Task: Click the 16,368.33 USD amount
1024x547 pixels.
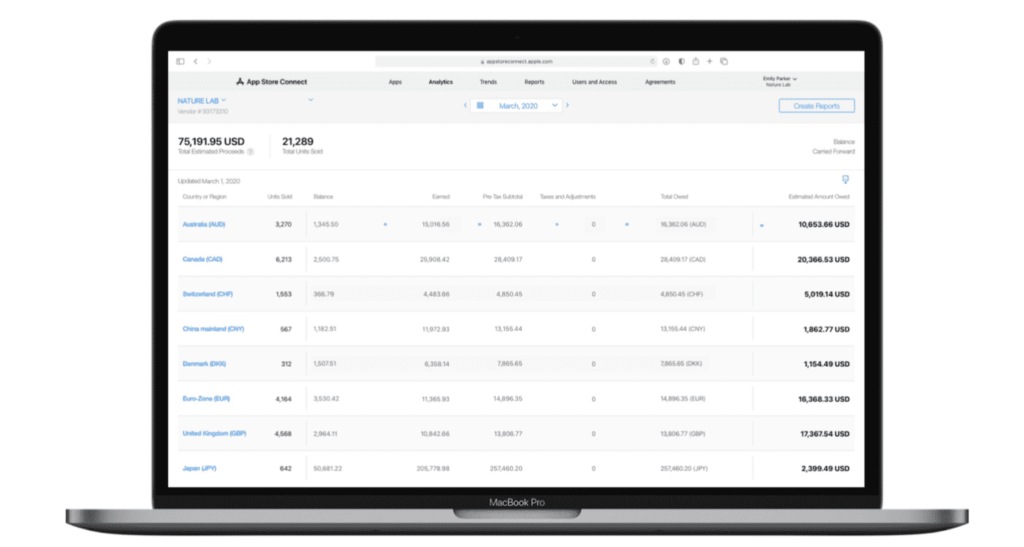Action: coord(824,399)
